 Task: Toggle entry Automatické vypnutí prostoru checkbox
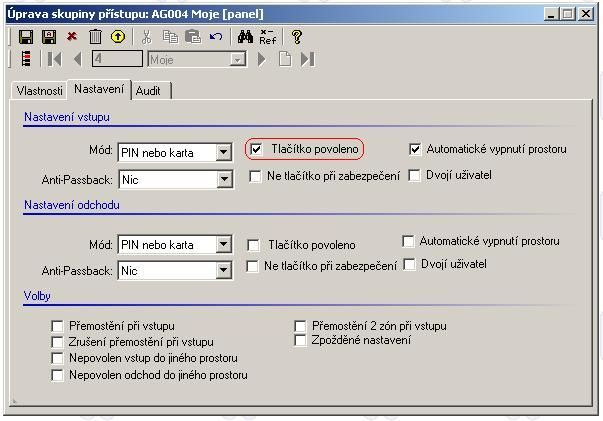click(415, 149)
